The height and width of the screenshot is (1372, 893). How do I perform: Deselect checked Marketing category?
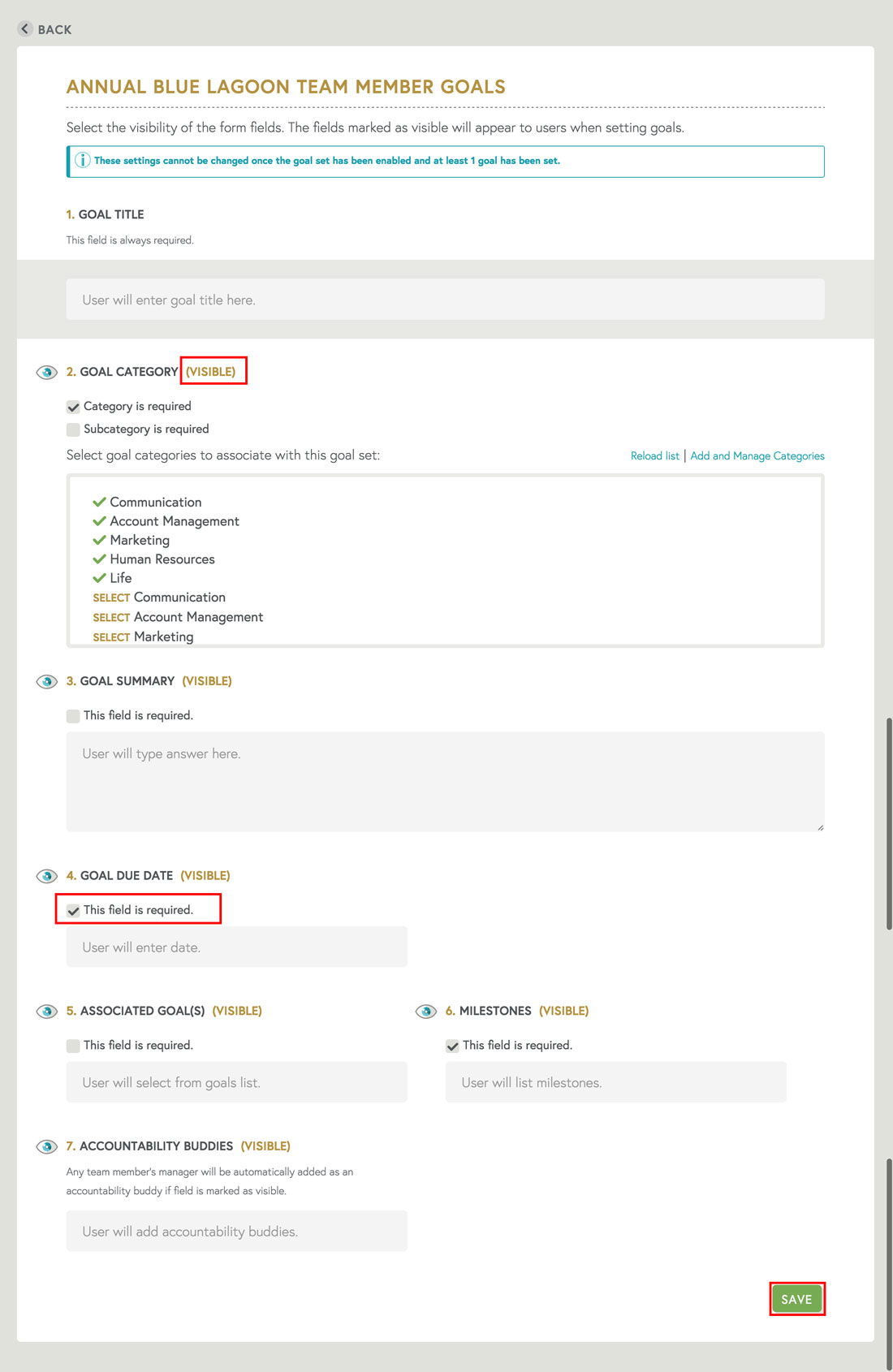point(131,540)
